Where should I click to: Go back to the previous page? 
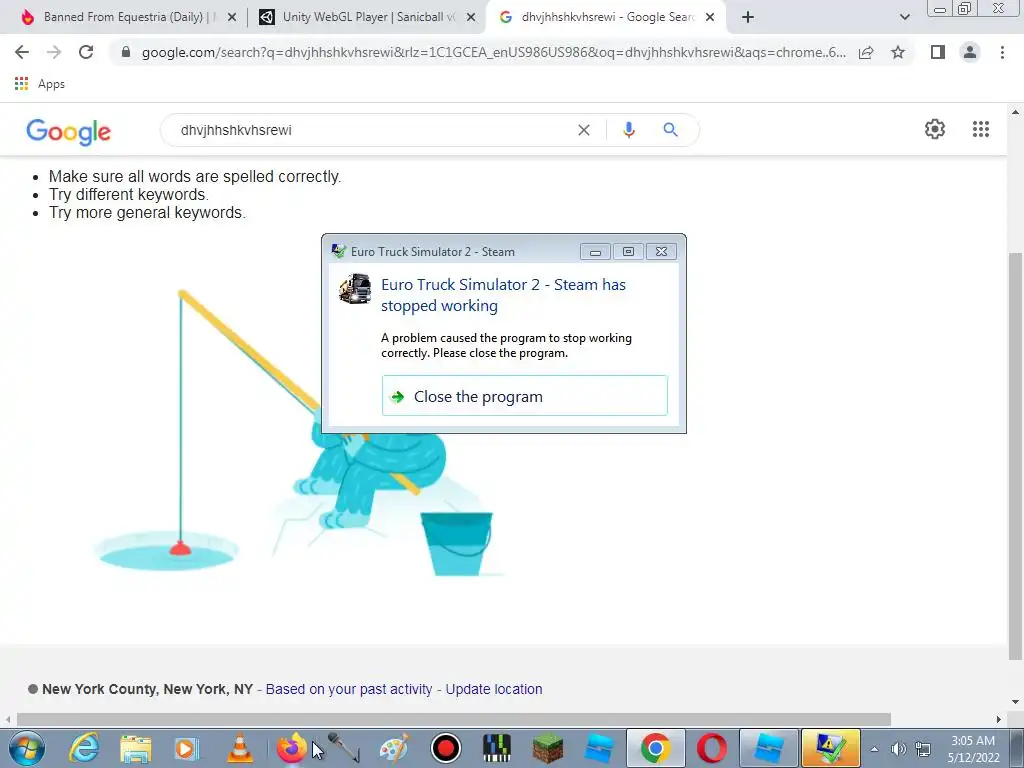point(22,52)
